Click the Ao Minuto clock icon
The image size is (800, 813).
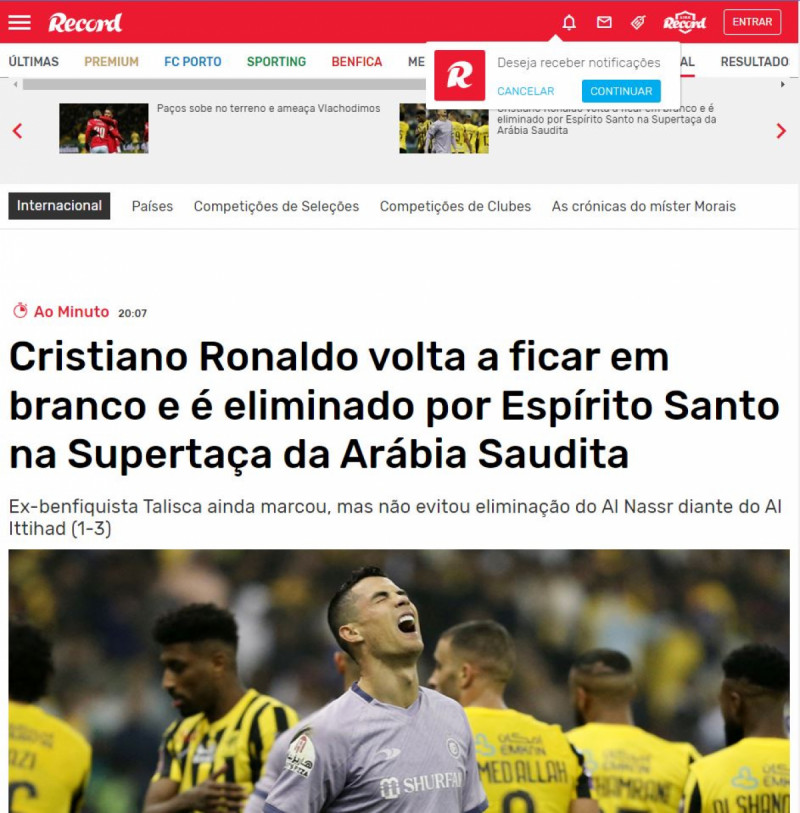click(20, 310)
